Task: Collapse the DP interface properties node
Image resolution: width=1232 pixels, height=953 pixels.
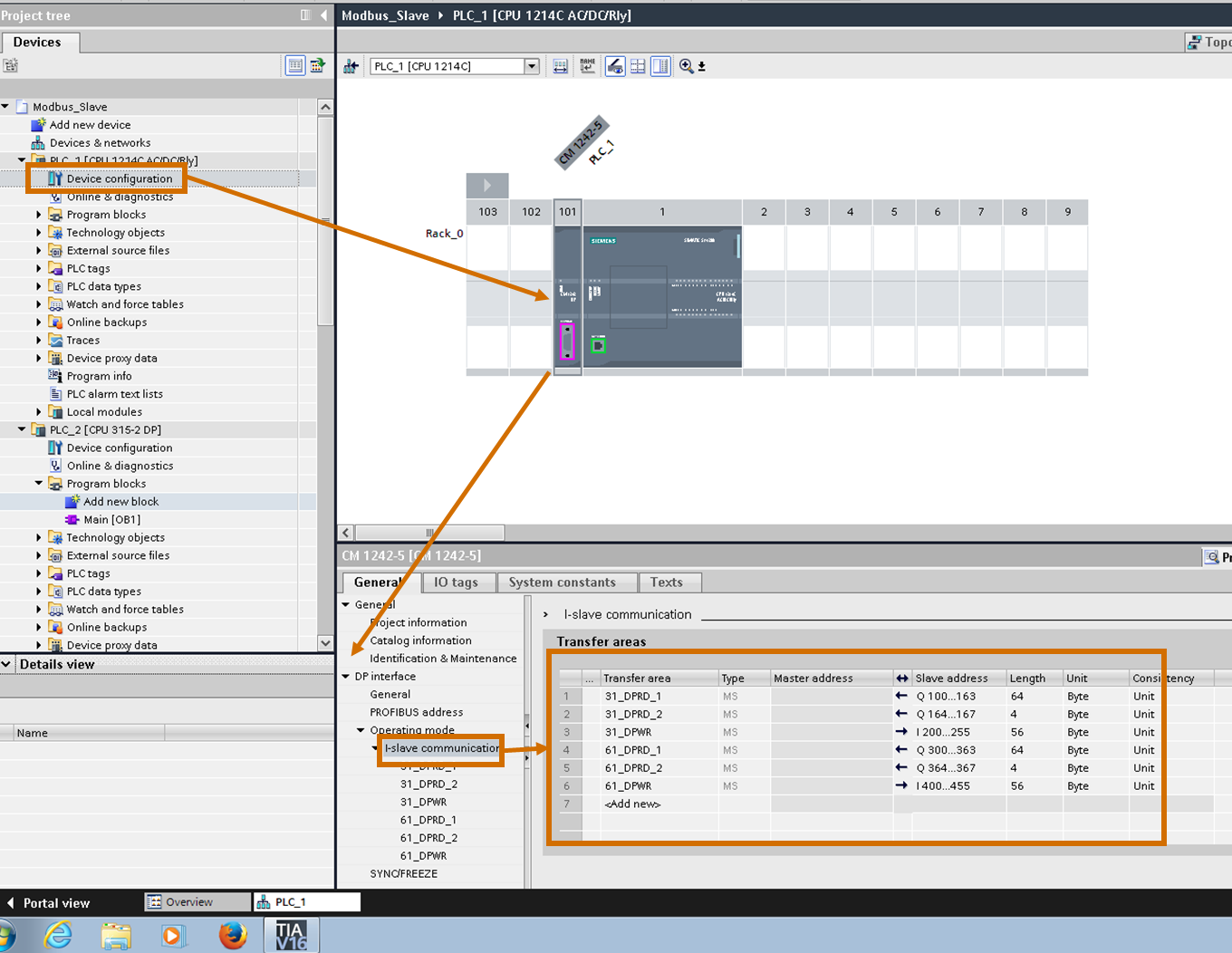Action: [x=345, y=677]
